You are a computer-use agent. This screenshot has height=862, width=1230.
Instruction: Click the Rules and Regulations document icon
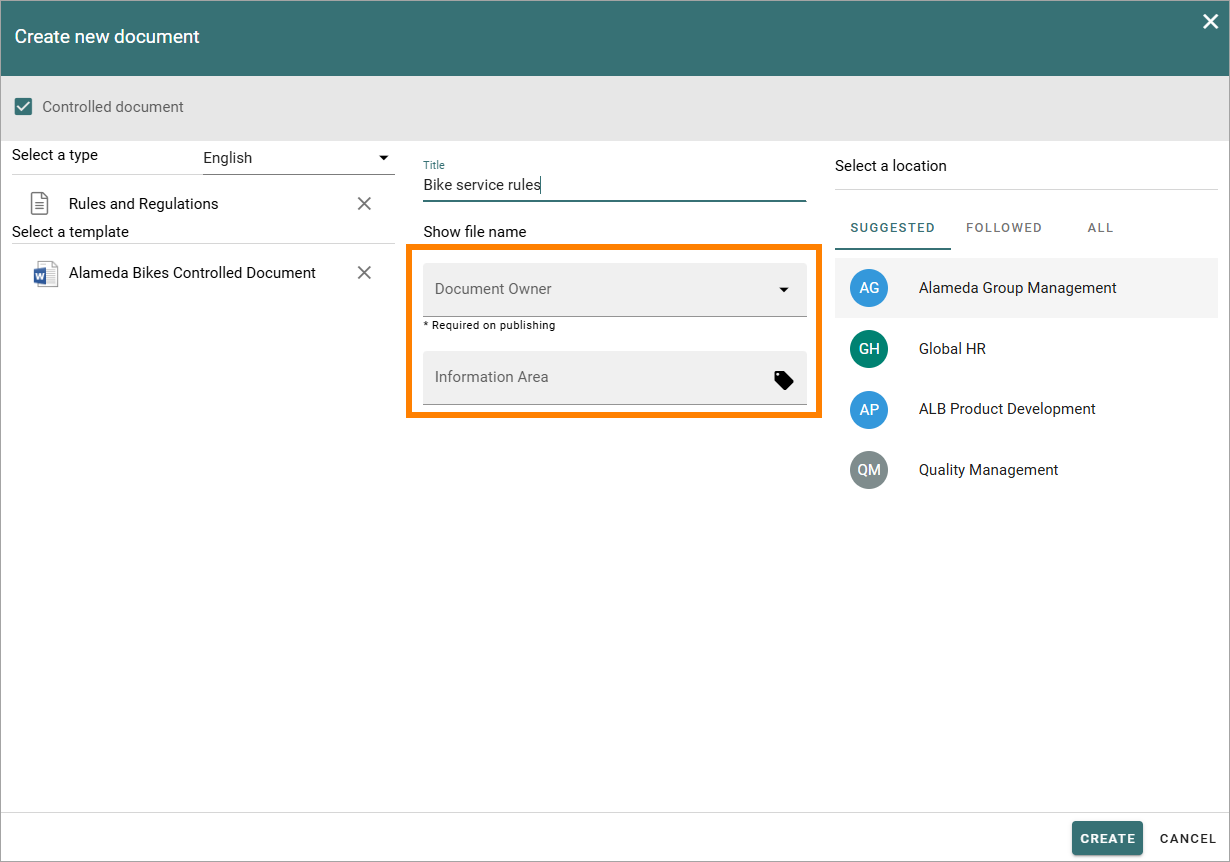click(40, 204)
